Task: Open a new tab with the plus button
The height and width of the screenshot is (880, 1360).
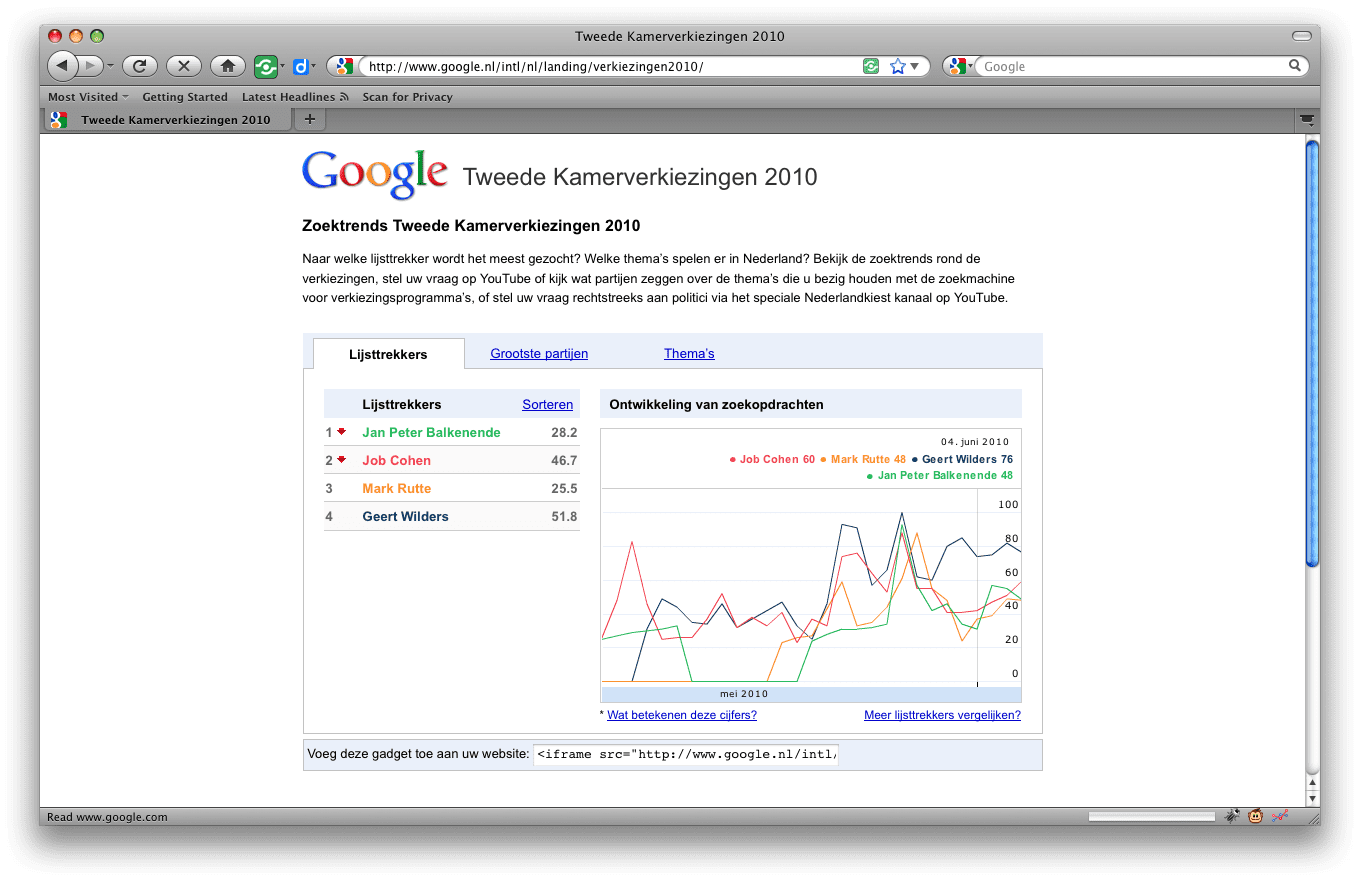Action: pos(310,119)
